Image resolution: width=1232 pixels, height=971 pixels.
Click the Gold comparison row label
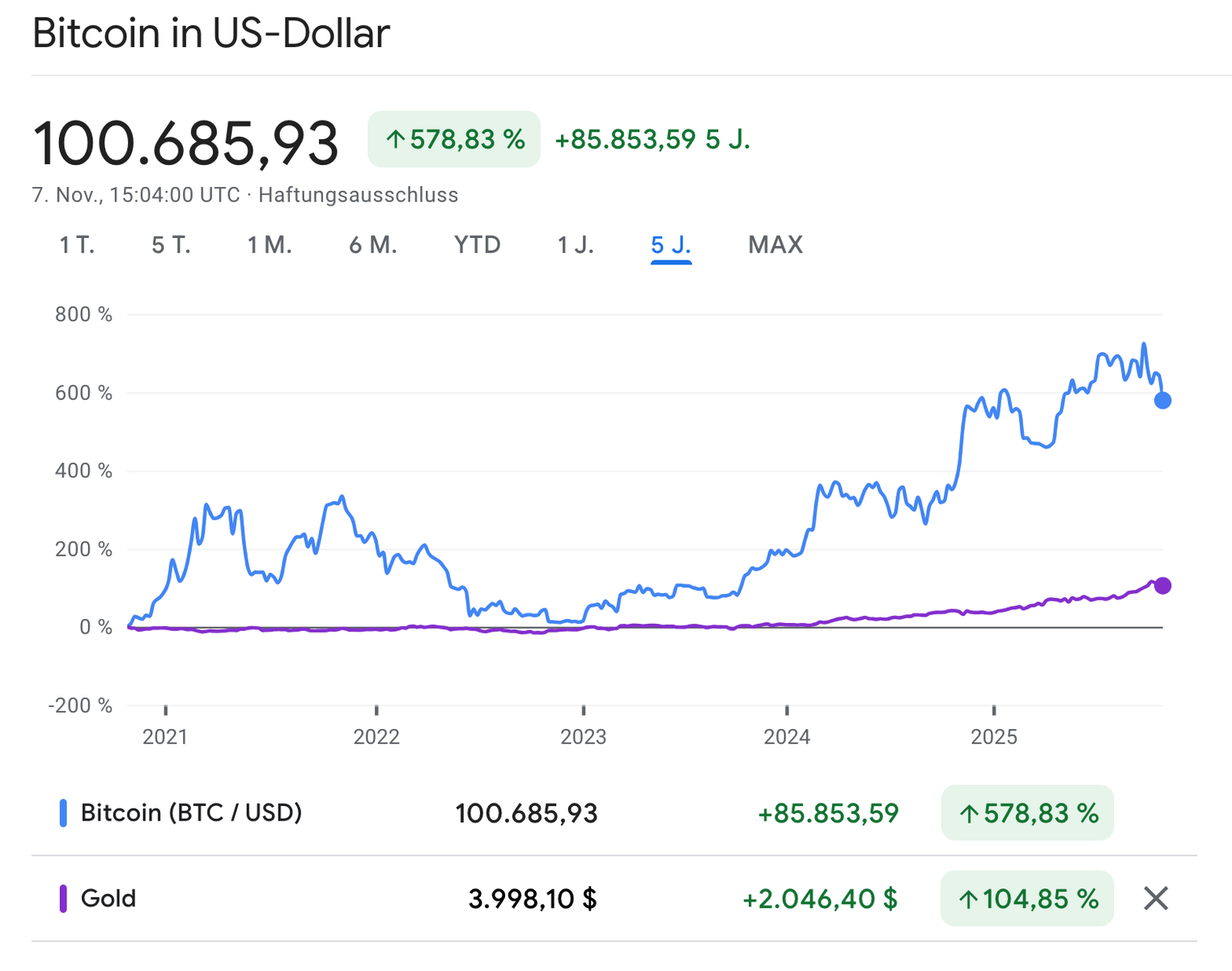coord(108,898)
